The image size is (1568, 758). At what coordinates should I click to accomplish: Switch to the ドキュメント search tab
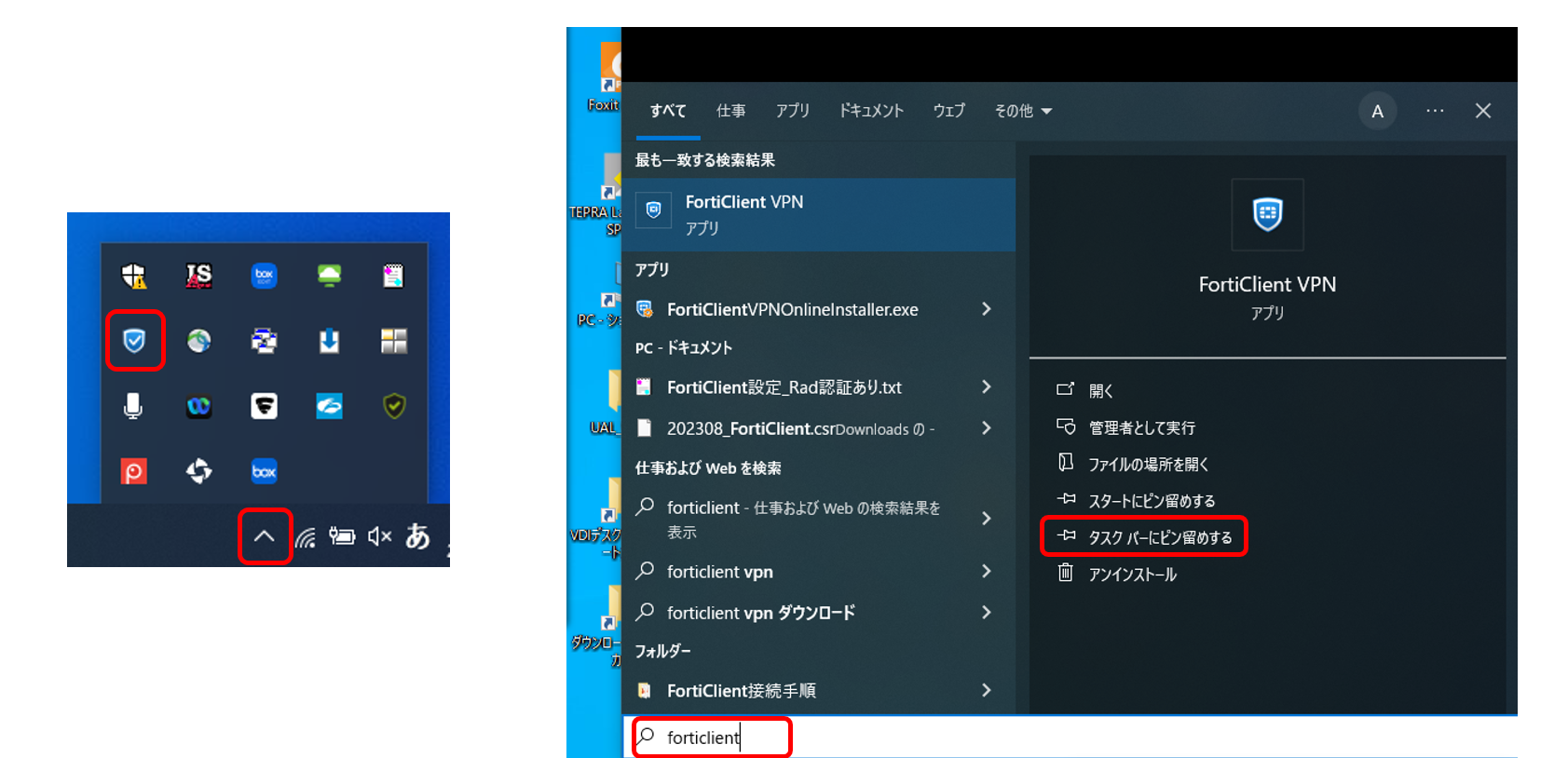click(871, 111)
